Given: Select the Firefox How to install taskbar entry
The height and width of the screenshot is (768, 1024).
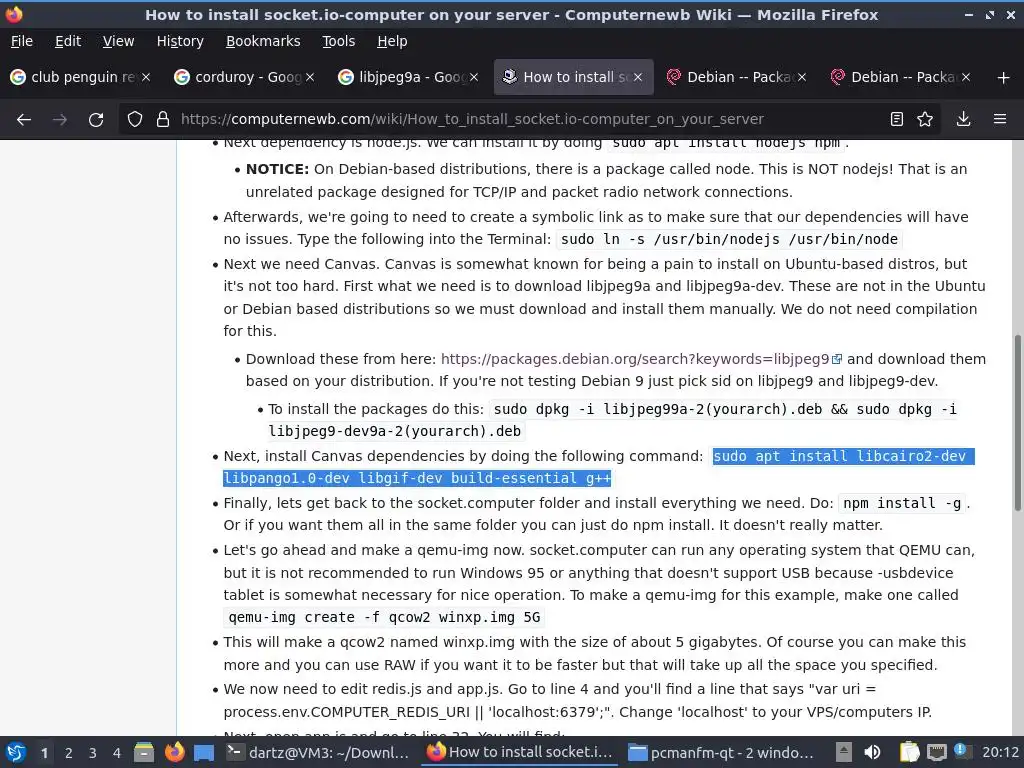Looking at the screenshot, I should 520,752.
